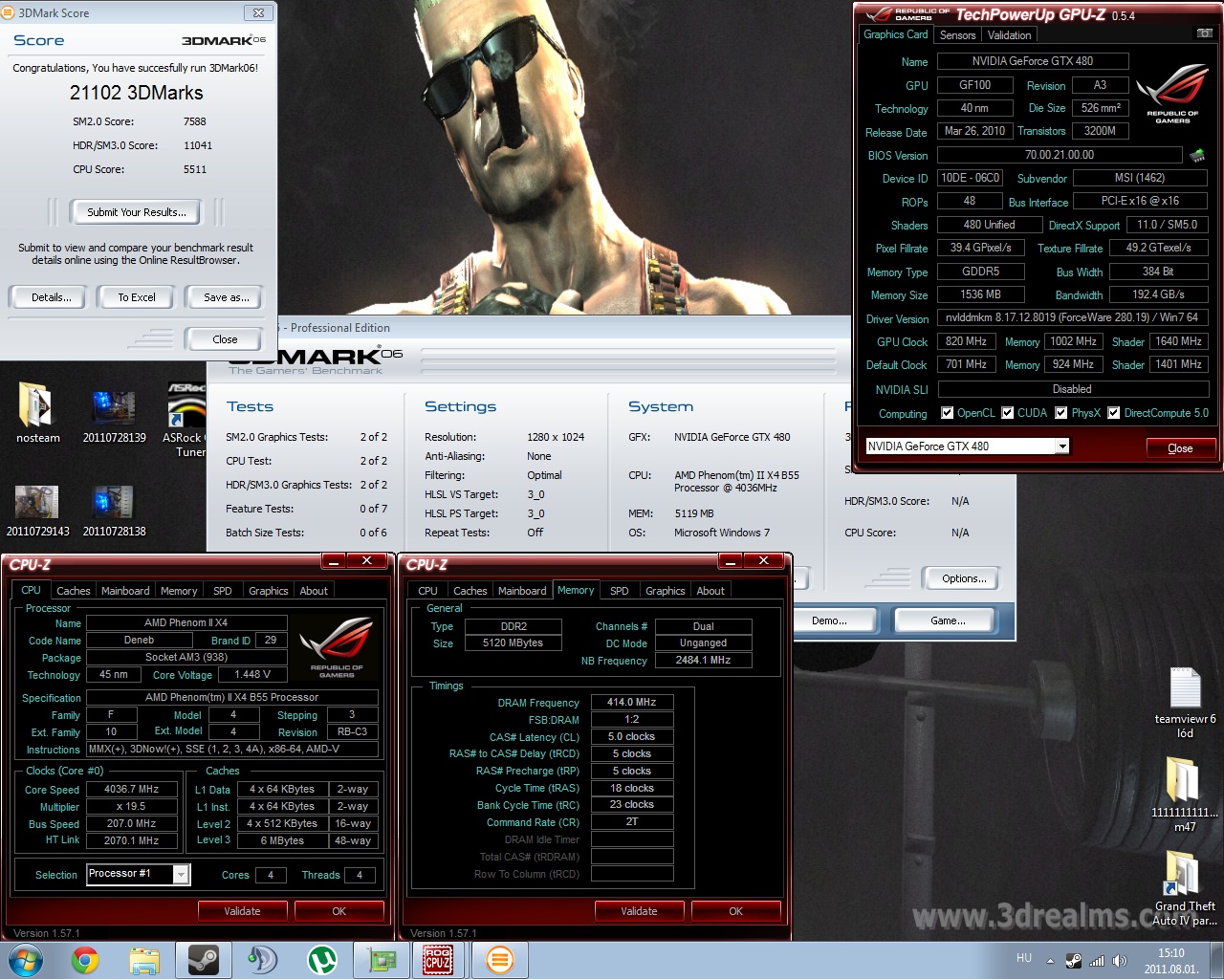Click Submit Your Results button
Screen dimensions: 1224x980
[137, 212]
